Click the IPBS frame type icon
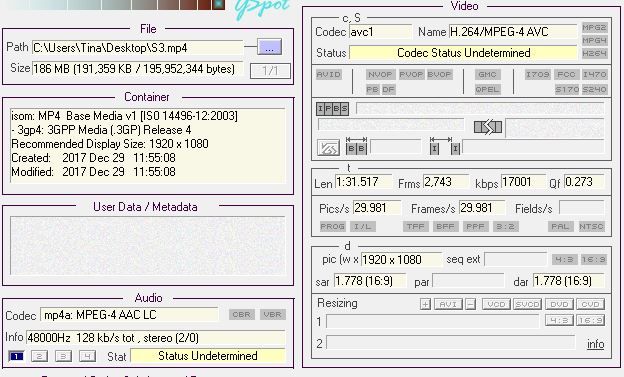Viewport: 624px width, 377px height. (x=332, y=108)
